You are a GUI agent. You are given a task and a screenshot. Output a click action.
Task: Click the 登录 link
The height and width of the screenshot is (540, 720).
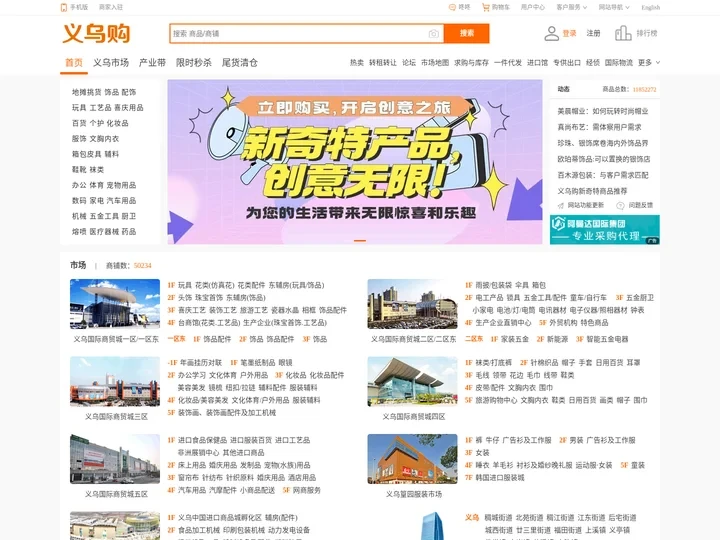click(x=569, y=33)
